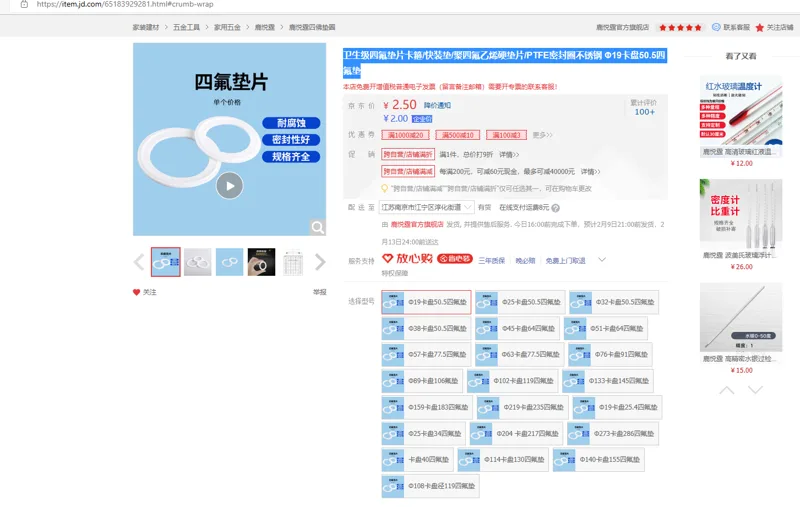
Task: Show previous product thumbnails with left arrow
Action: (x=139, y=262)
